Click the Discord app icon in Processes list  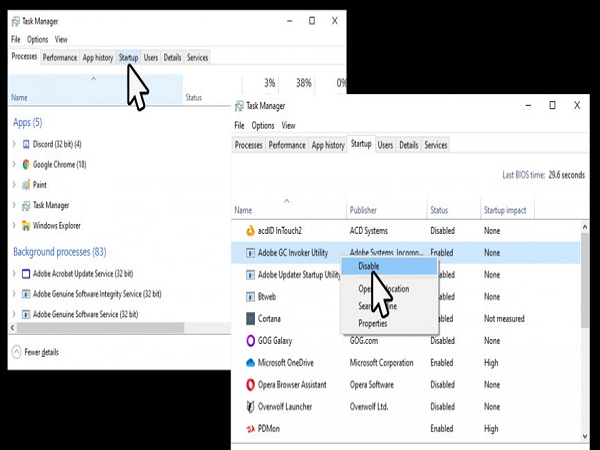pos(26,144)
